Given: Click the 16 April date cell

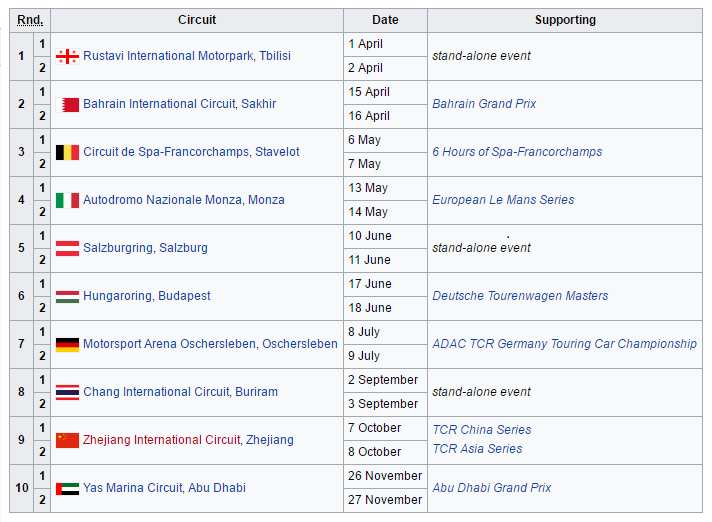Looking at the screenshot, I should [x=385, y=116].
